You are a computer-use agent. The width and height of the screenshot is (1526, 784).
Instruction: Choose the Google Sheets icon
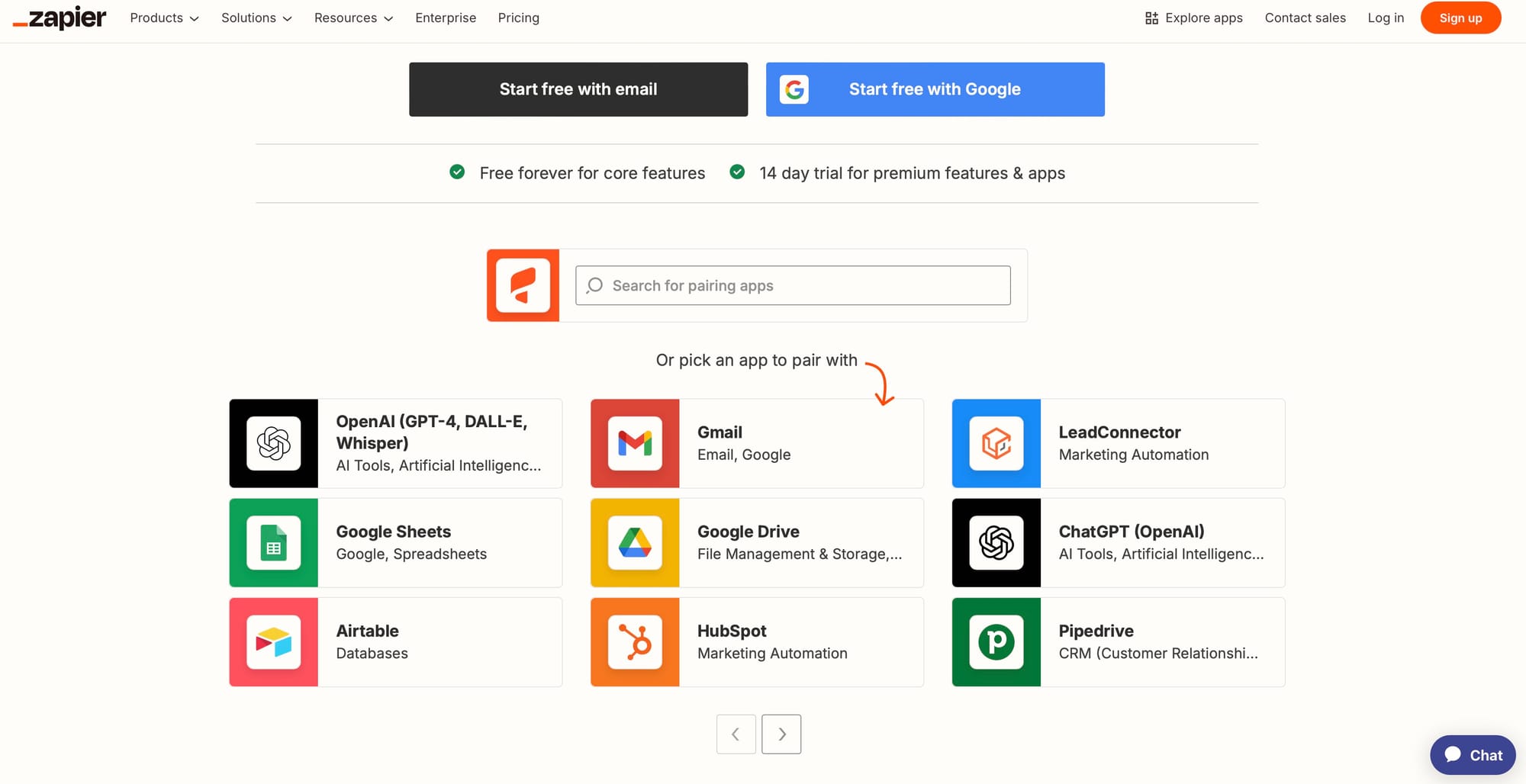coord(273,543)
